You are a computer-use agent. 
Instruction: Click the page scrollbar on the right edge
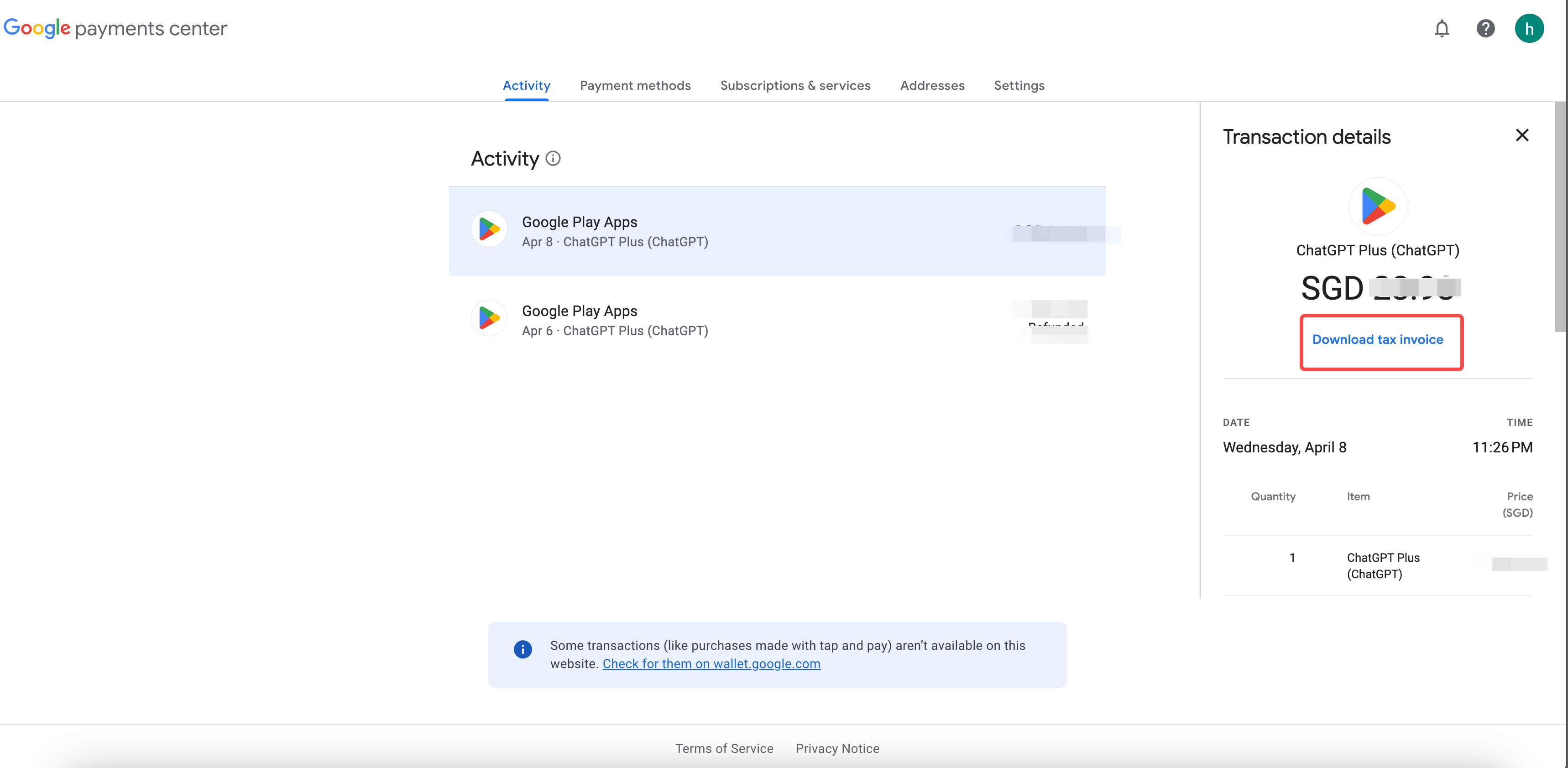pos(1560,218)
